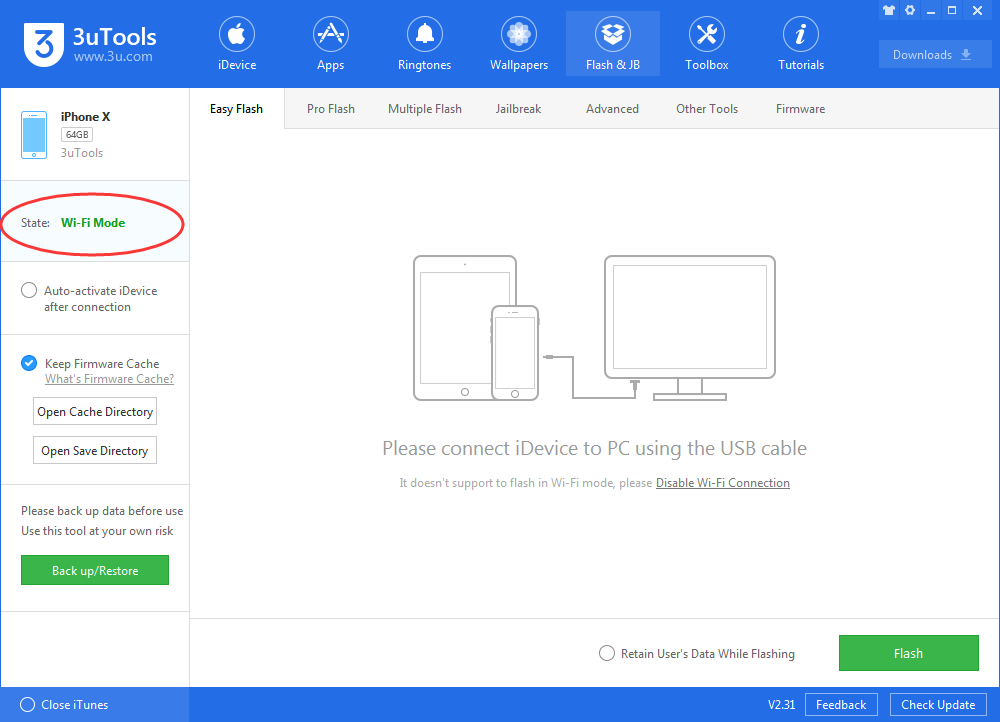
Task: Maximize the 3uTools window
Action: [x=952, y=10]
